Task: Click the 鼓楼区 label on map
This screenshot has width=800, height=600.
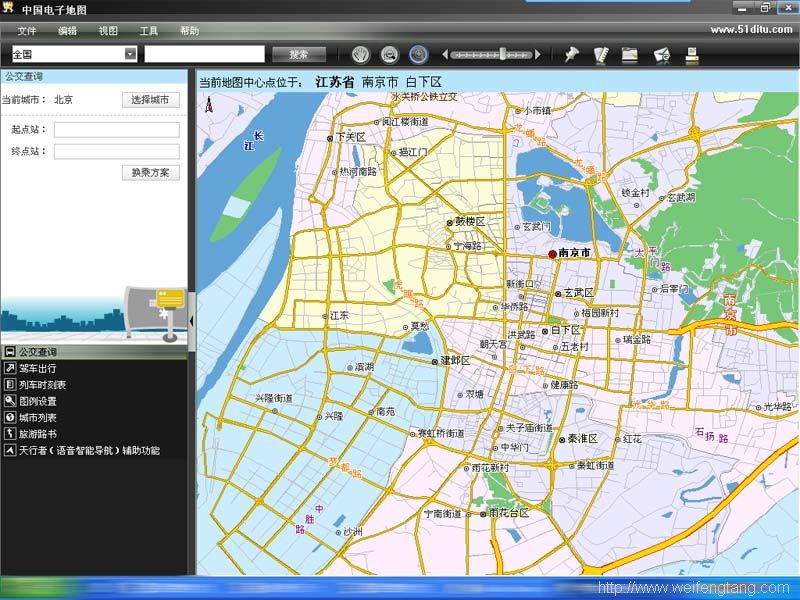Action: 470,222
